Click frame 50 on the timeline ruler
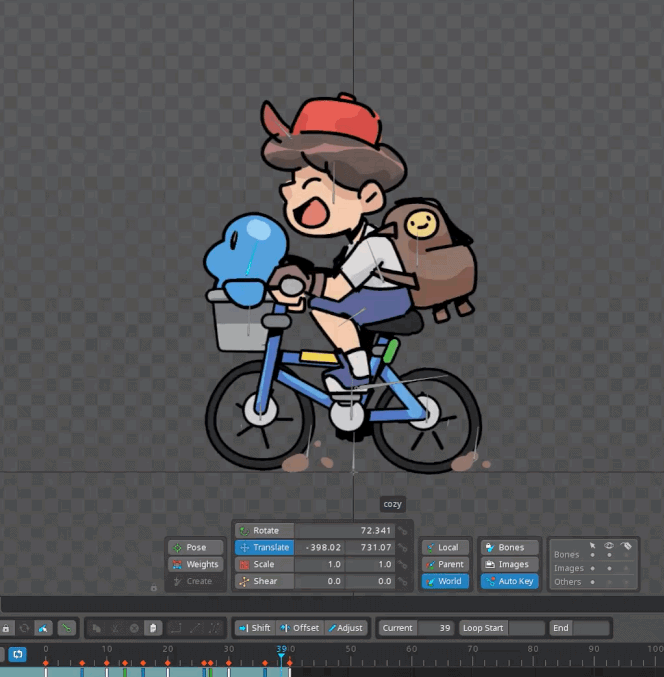Screen dimensions: 664x677 coord(350,652)
